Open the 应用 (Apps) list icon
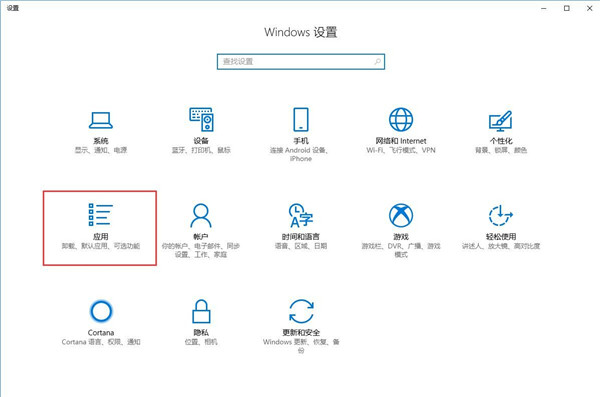Image resolution: width=600 pixels, height=397 pixels. tap(101, 214)
